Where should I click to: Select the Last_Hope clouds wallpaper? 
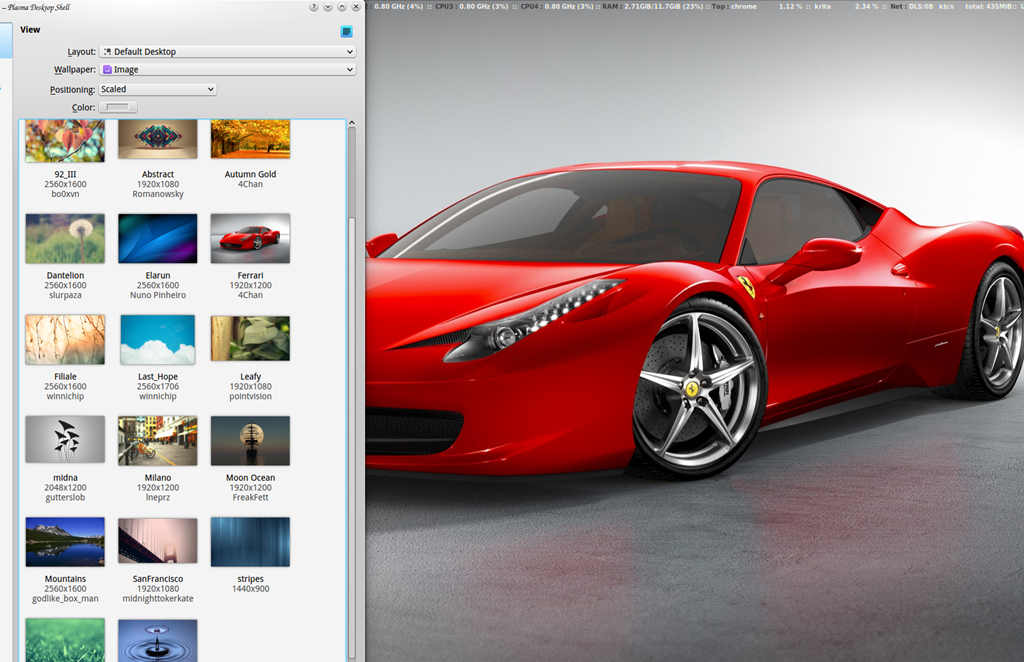157,339
